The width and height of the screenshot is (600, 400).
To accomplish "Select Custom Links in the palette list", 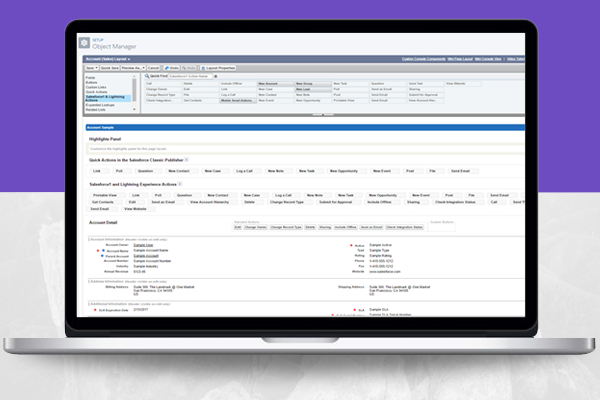I will point(96,87).
